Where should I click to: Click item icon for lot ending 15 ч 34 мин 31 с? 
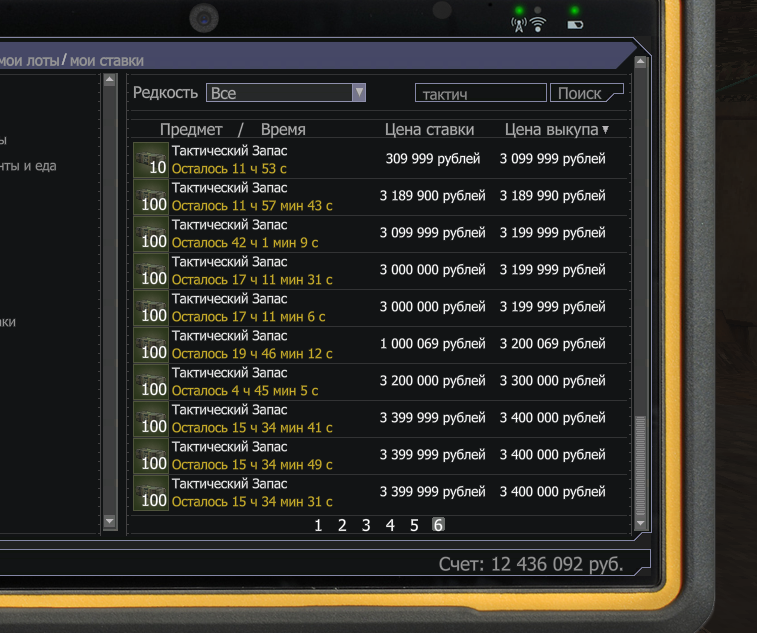click(x=151, y=492)
